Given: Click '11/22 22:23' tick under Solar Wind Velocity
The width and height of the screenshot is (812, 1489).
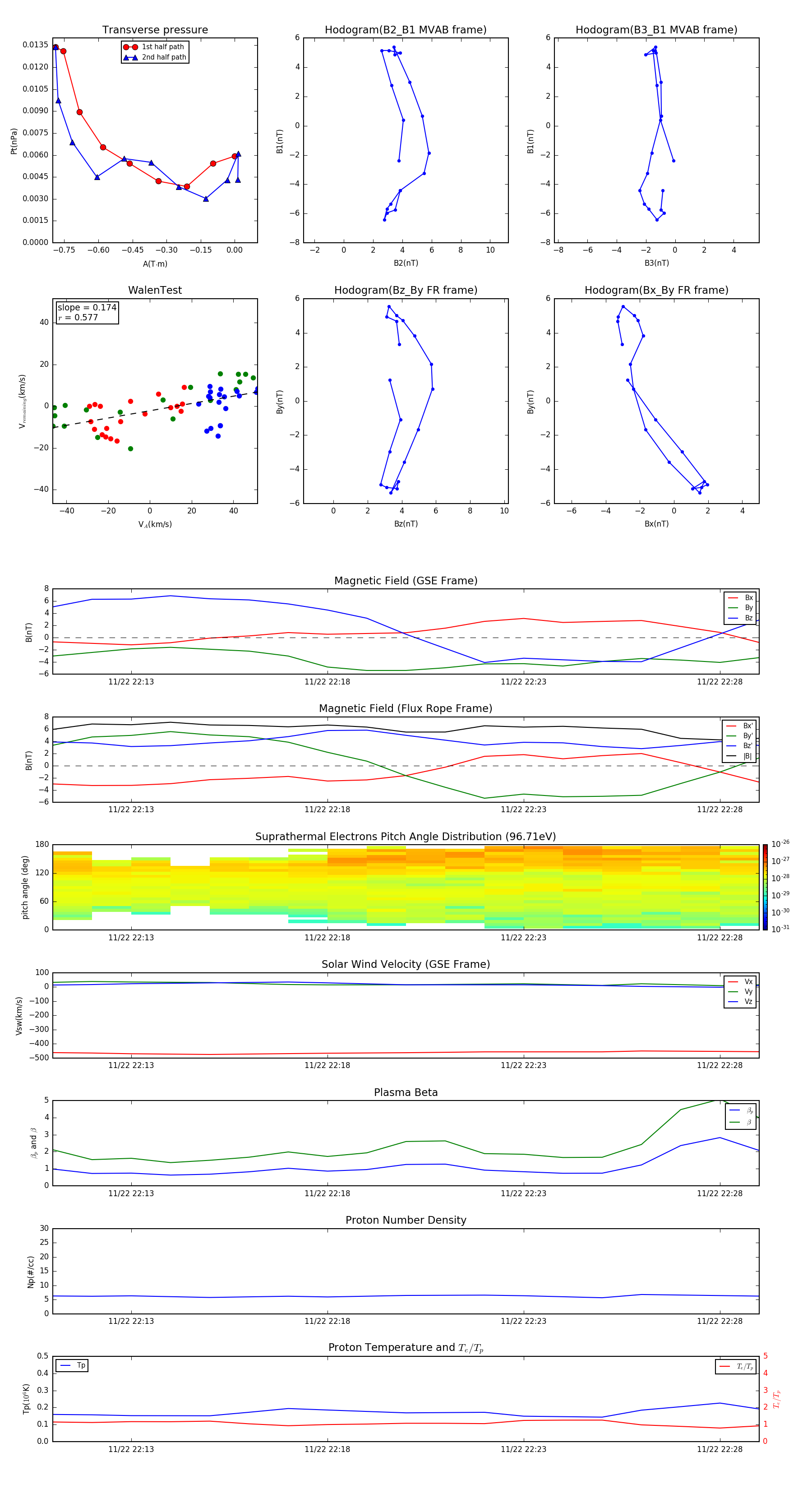Looking at the screenshot, I should (x=524, y=1065).
